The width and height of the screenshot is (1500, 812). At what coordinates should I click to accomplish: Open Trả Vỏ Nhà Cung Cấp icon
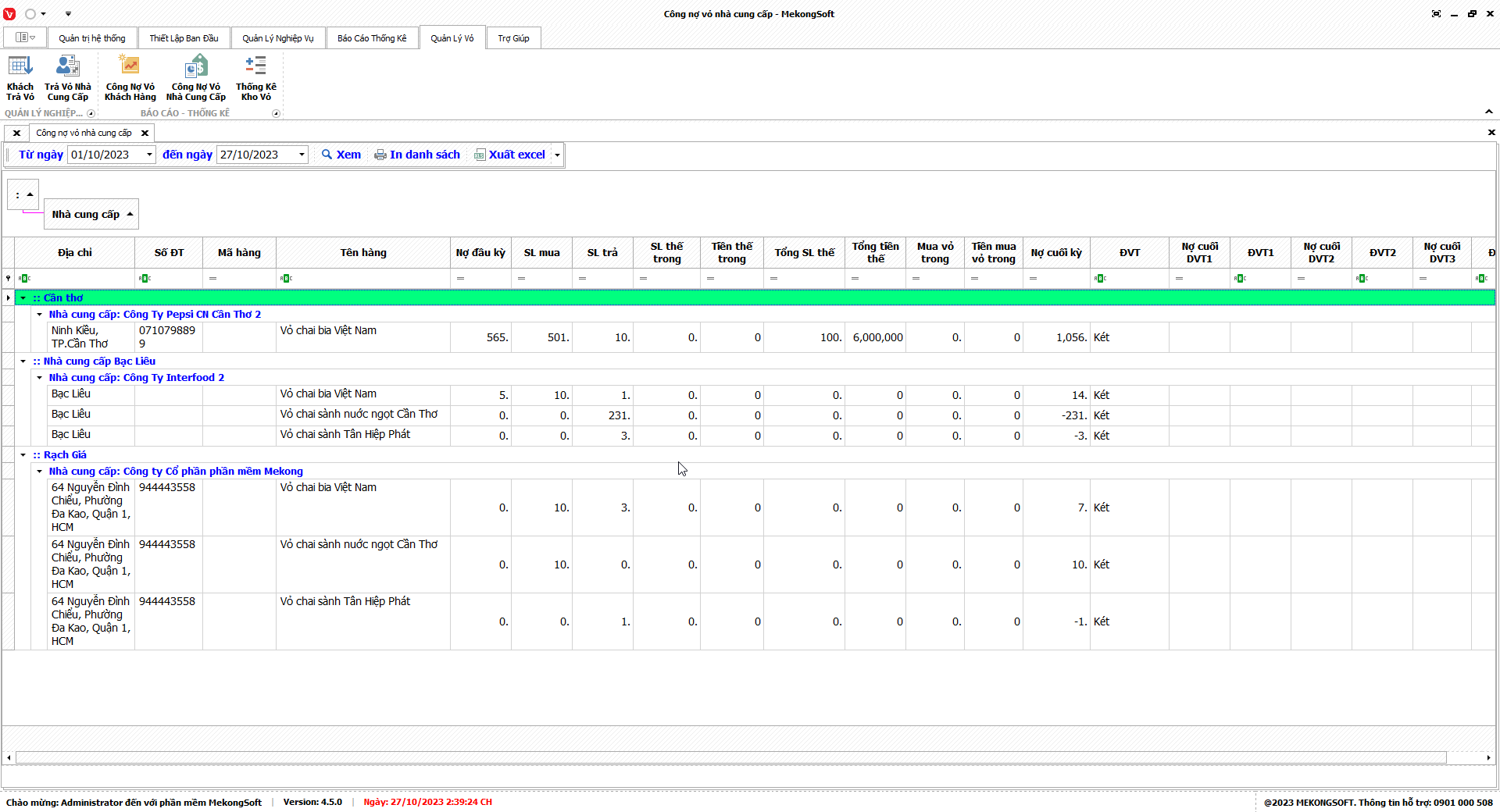[68, 78]
